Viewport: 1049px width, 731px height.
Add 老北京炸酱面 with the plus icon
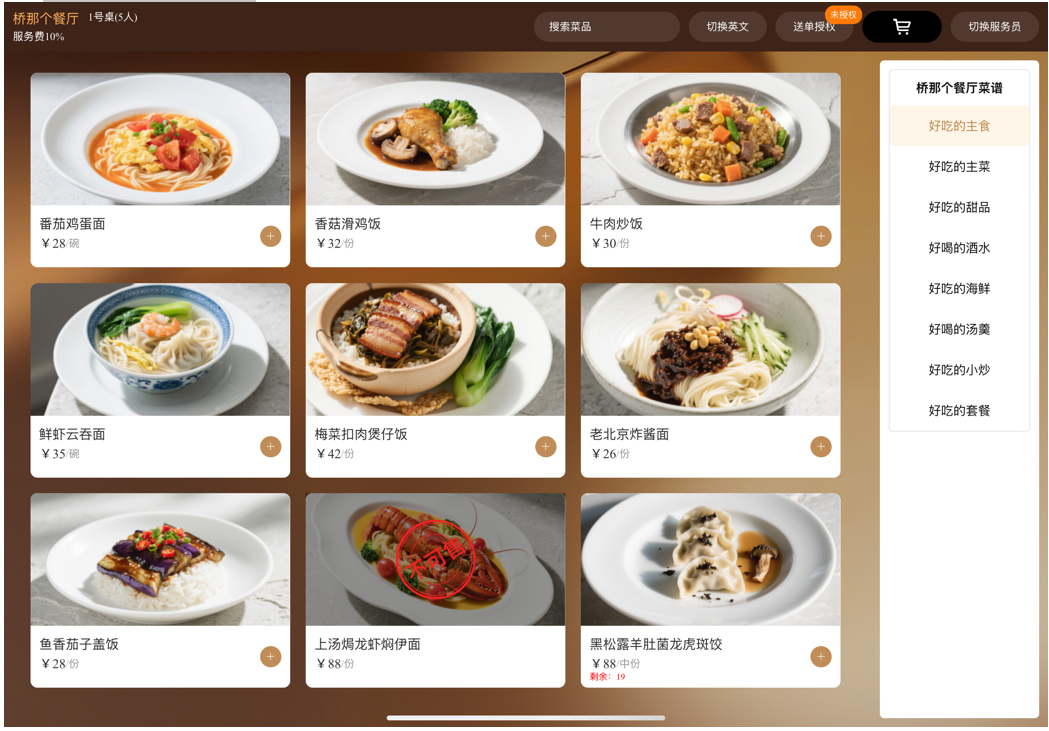(x=821, y=446)
